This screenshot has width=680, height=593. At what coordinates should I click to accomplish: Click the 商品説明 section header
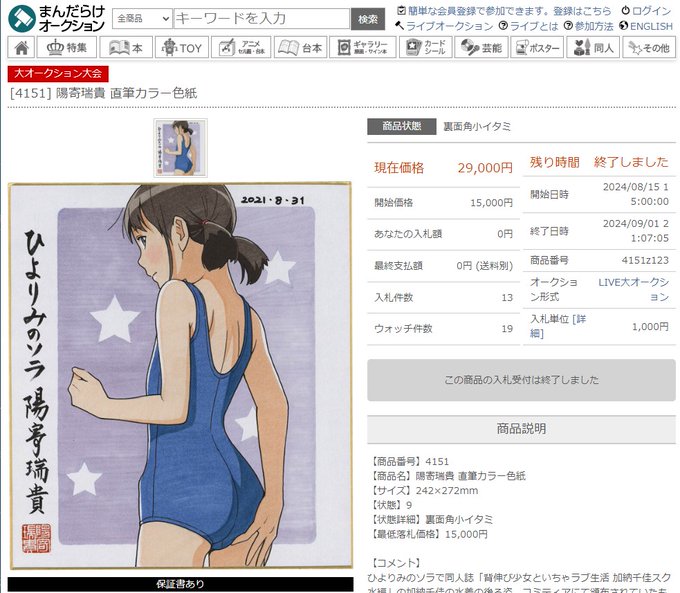(x=521, y=429)
